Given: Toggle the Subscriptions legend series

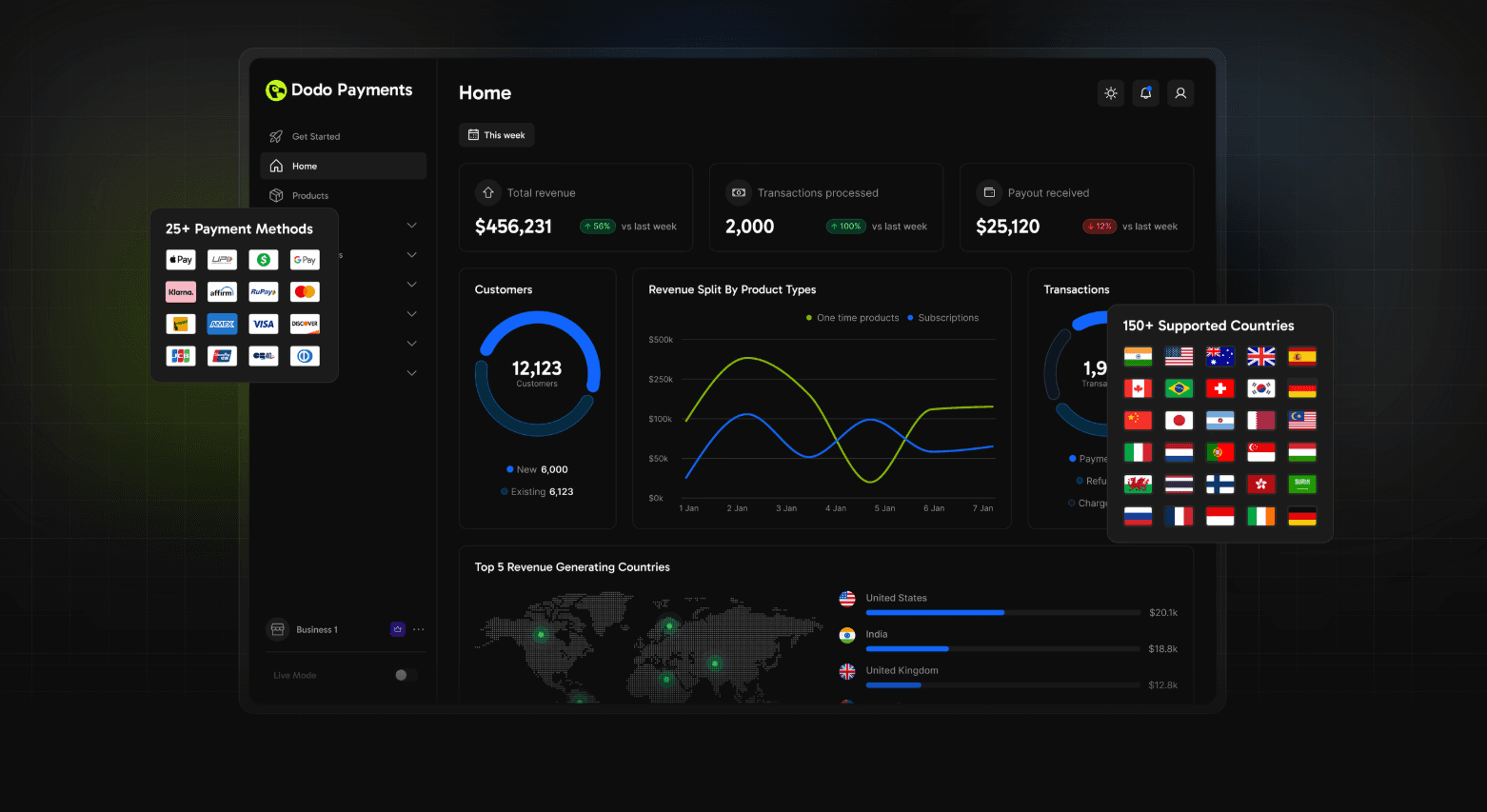Looking at the screenshot, I should tap(943, 318).
